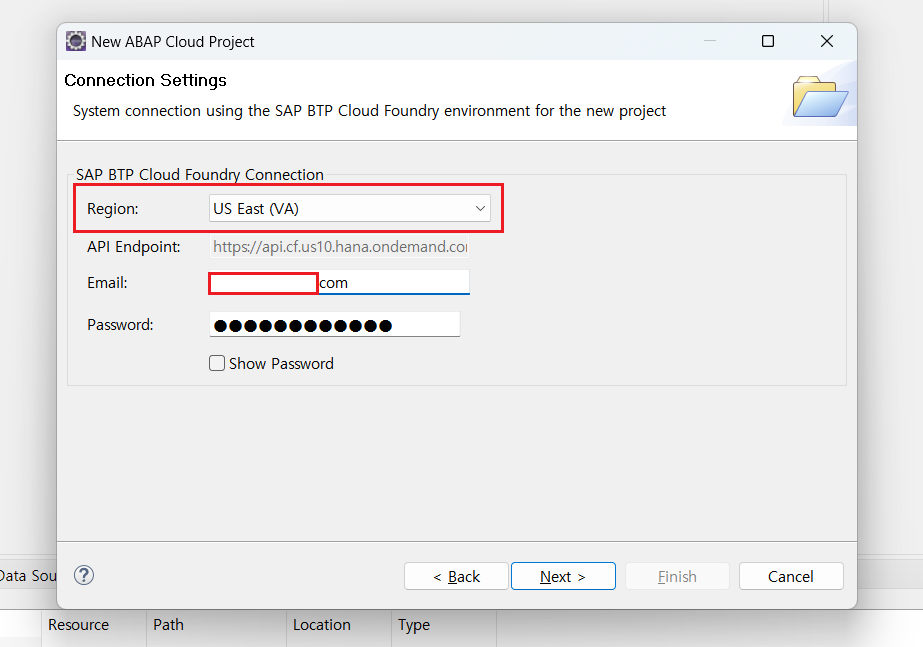Maximize the New ABAP Cloud Project dialog
The height and width of the screenshot is (647, 923).
768,41
